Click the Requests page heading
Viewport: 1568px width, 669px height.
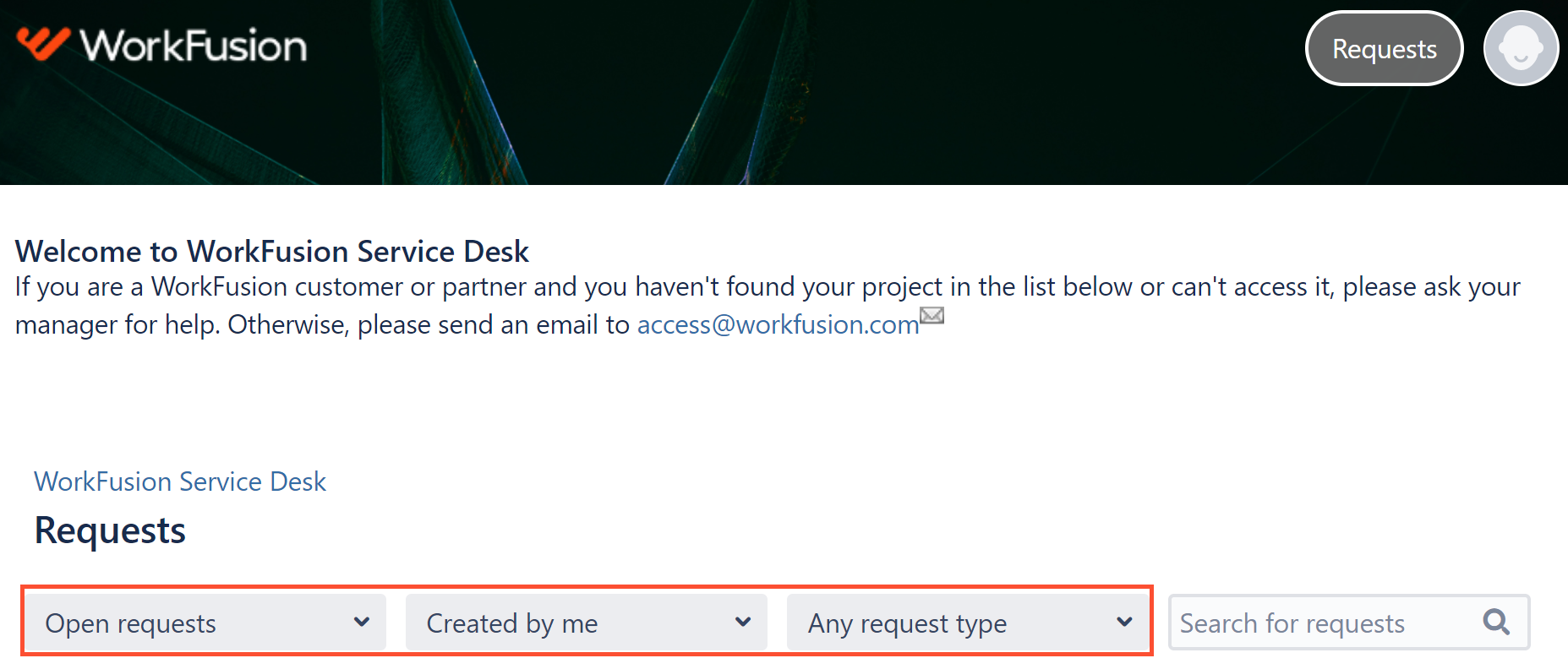(110, 530)
